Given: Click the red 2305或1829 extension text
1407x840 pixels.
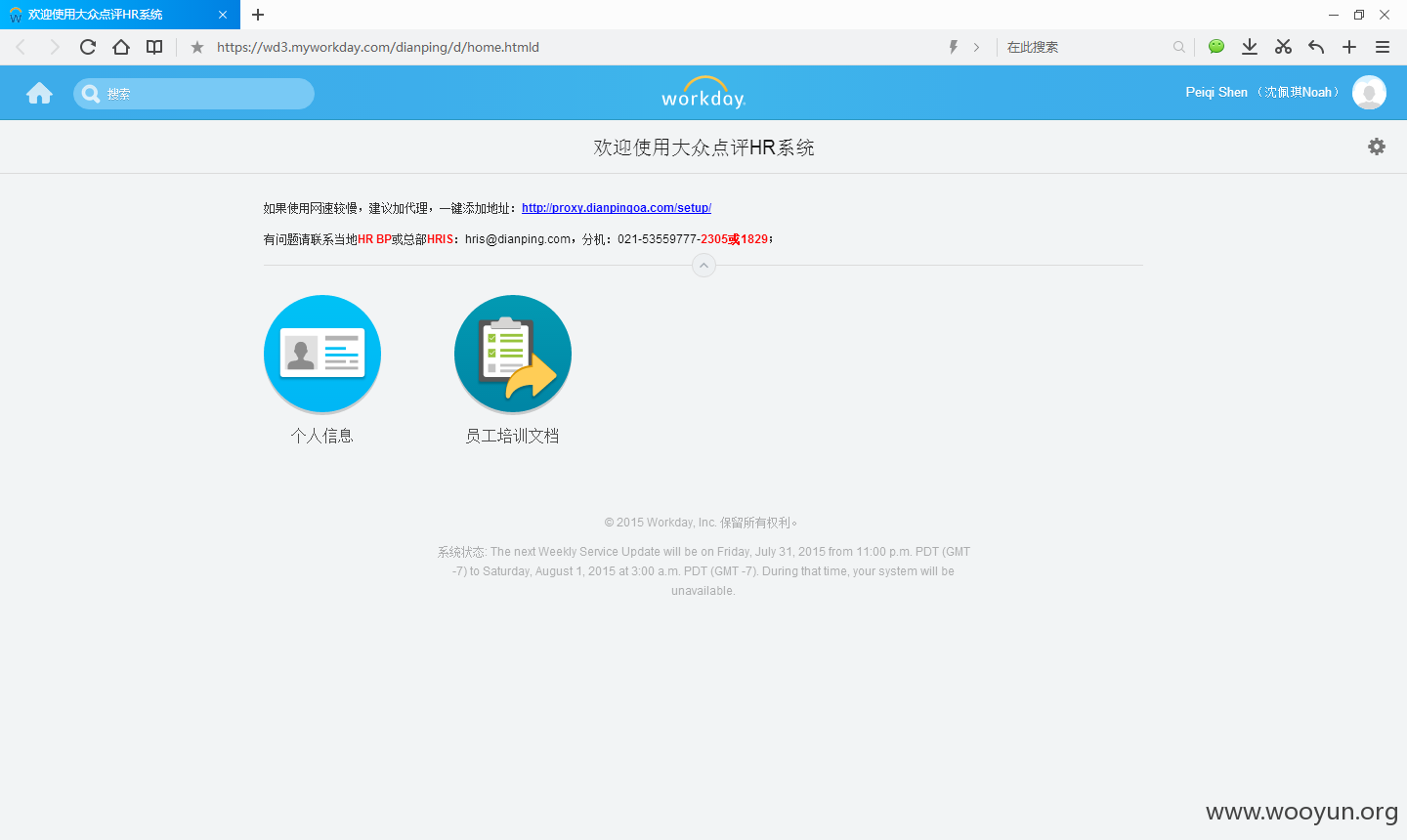Looking at the screenshot, I should point(734,239).
